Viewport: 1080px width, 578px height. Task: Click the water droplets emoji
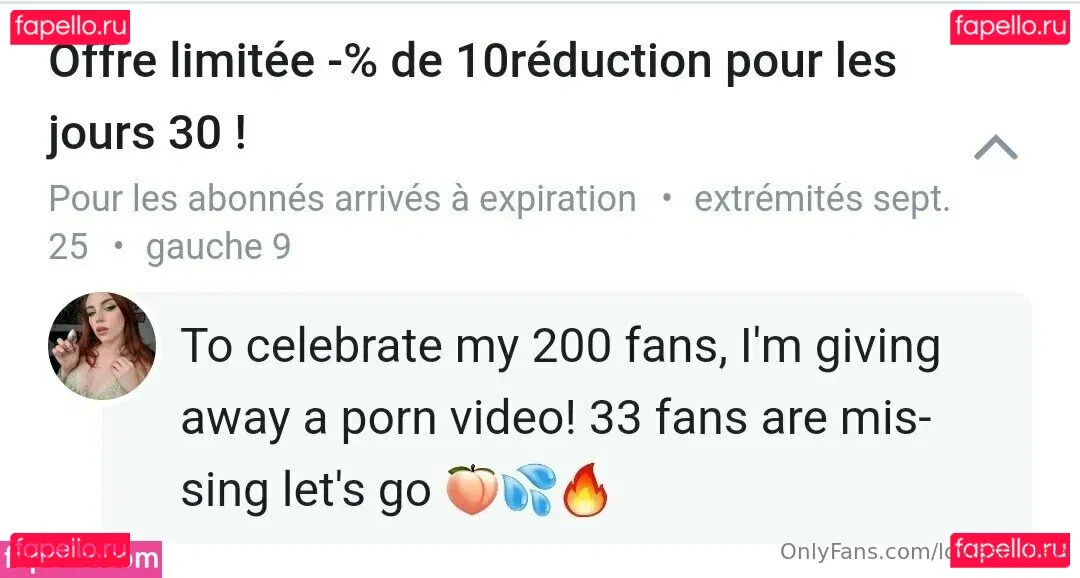(x=528, y=492)
